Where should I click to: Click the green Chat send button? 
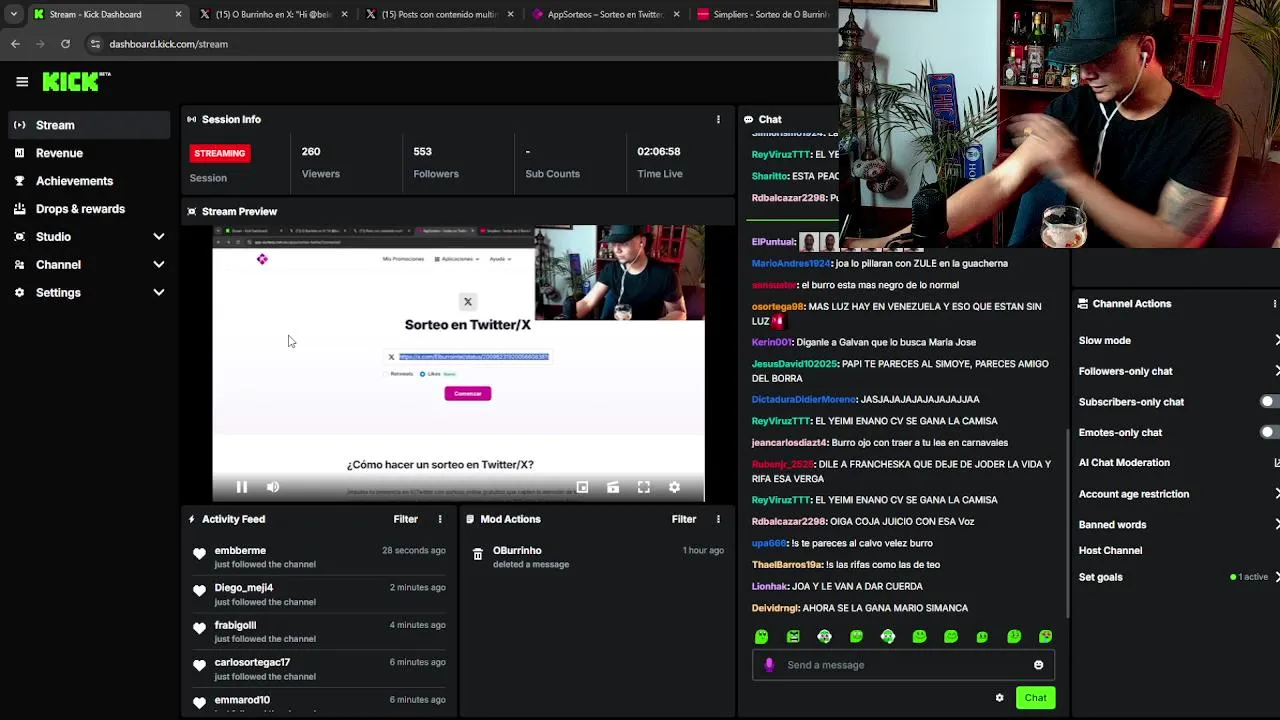click(1035, 698)
